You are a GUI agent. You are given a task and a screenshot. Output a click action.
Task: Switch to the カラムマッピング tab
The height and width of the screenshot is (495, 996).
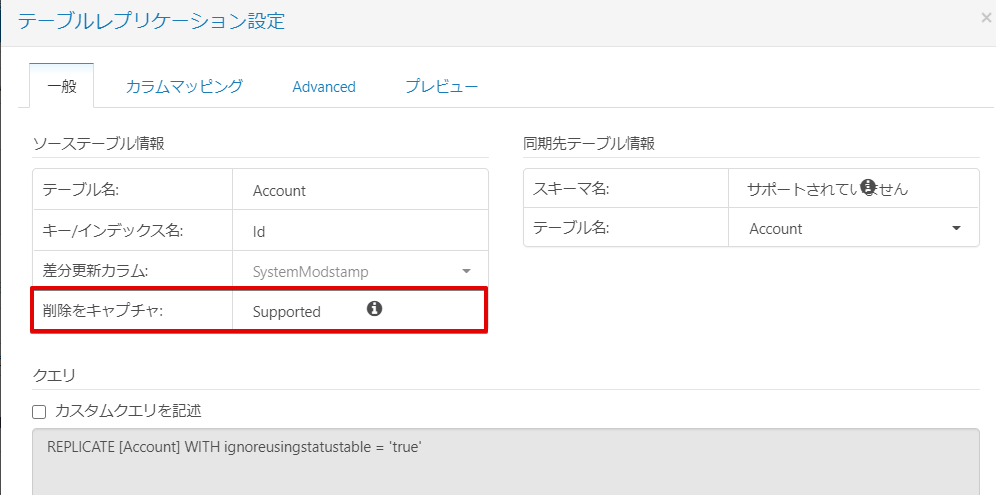[x=184, y=86]
